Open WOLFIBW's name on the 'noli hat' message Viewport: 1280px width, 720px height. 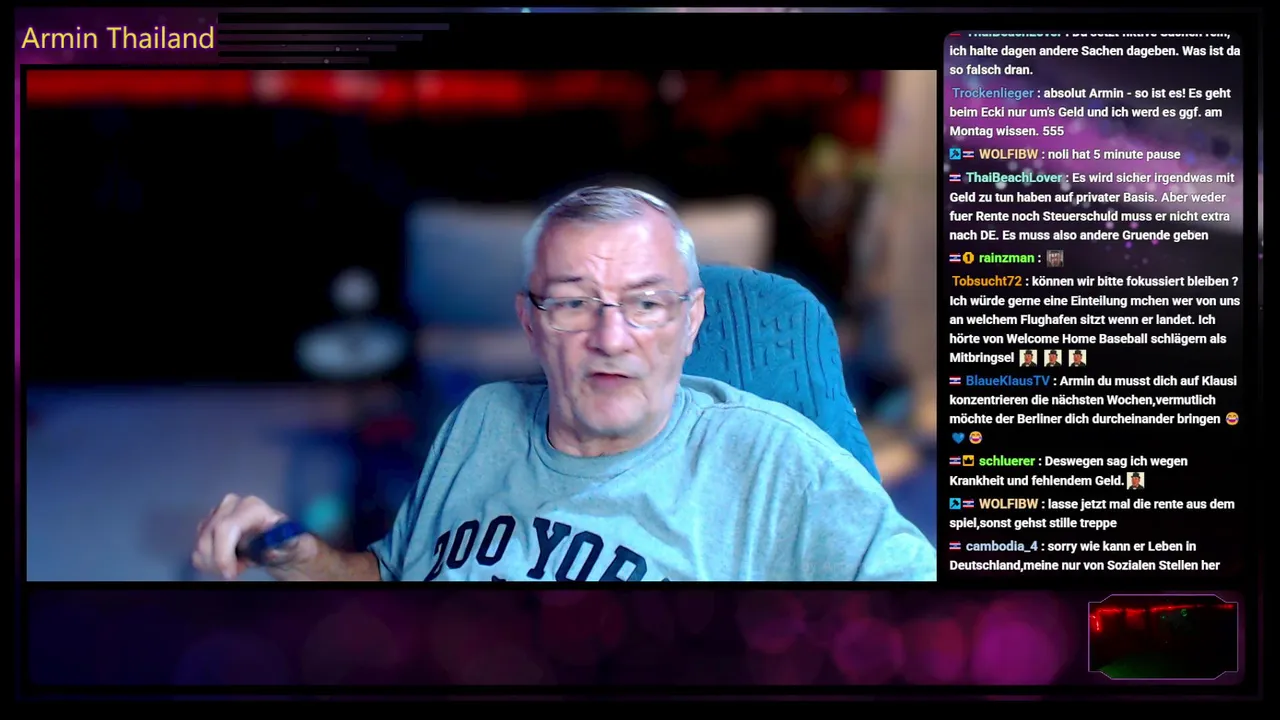pos(1008,155)
